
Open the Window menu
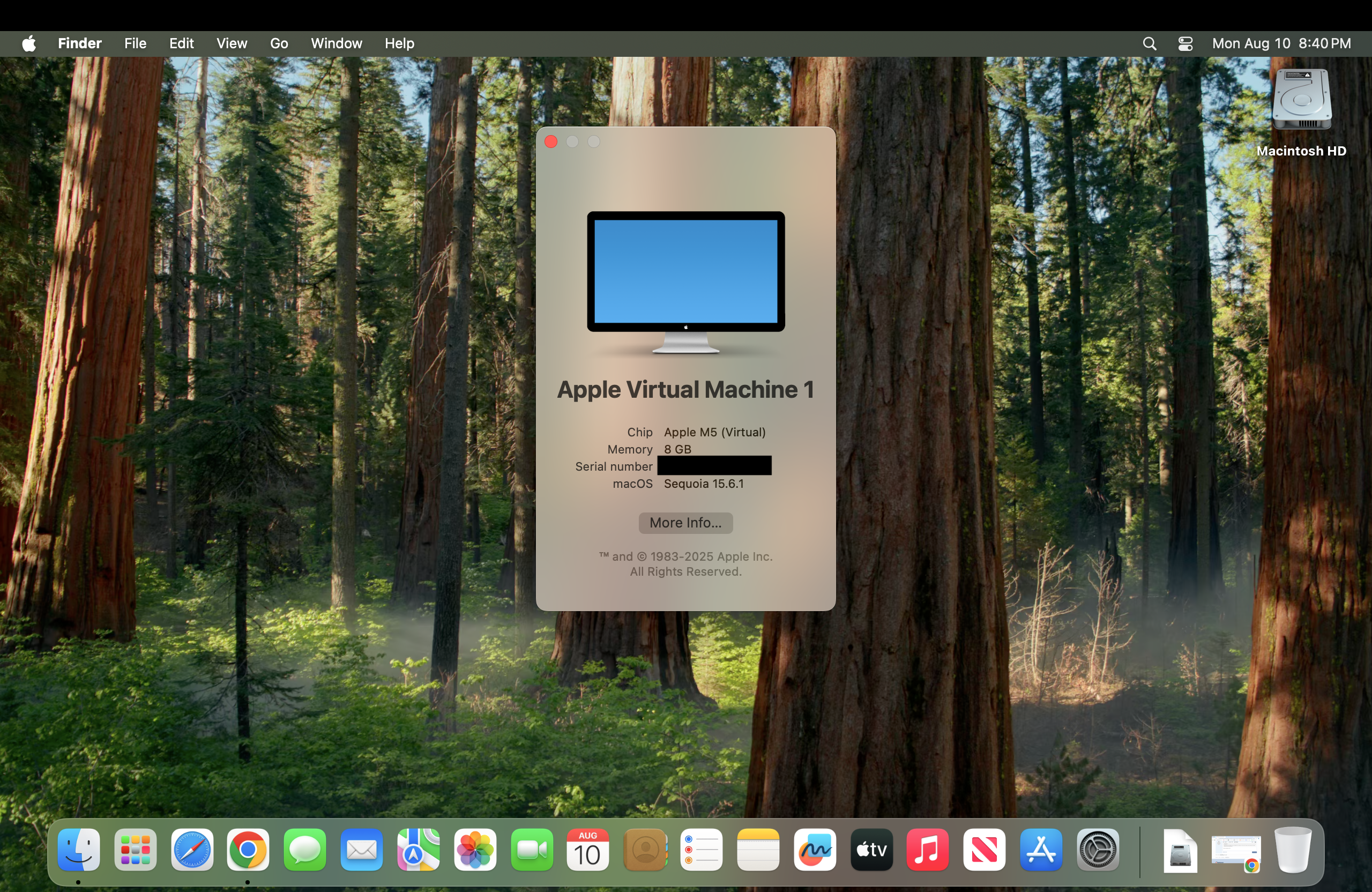[337, 43]
